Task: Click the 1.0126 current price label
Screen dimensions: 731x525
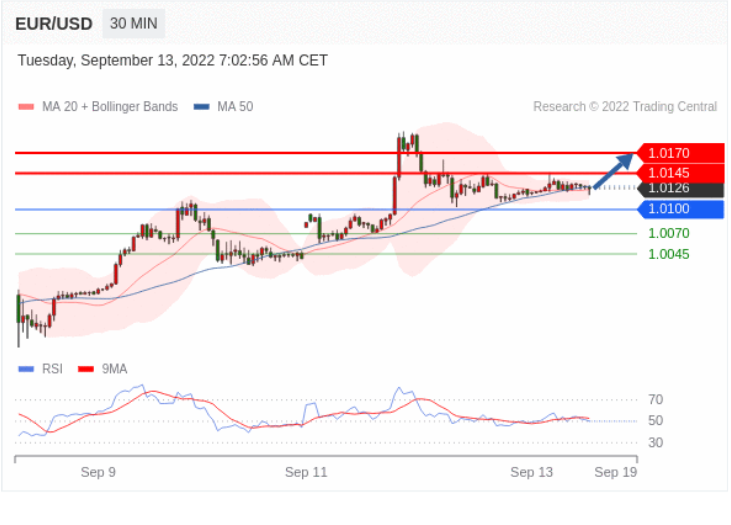Action: click(681, 188)
